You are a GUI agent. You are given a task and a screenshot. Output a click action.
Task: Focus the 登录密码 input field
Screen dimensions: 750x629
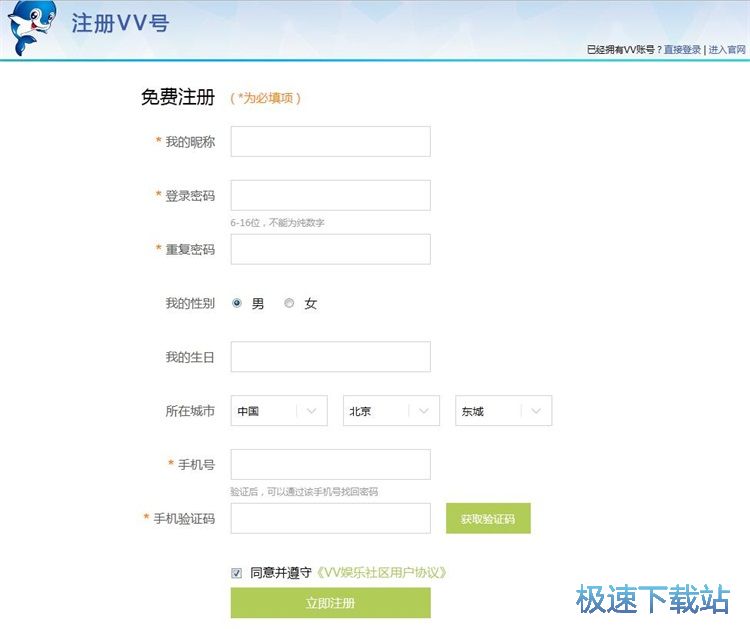pos(331,195)
